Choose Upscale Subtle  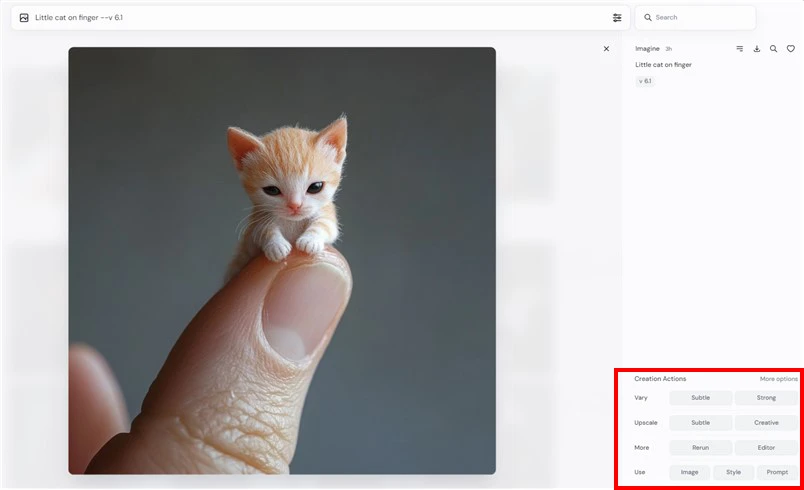tap(700, 423)
